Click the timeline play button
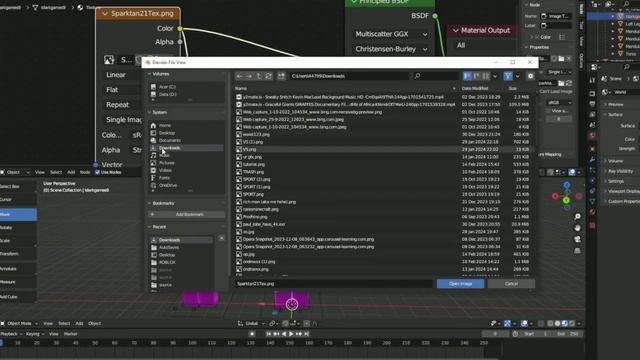 point(291,334)
